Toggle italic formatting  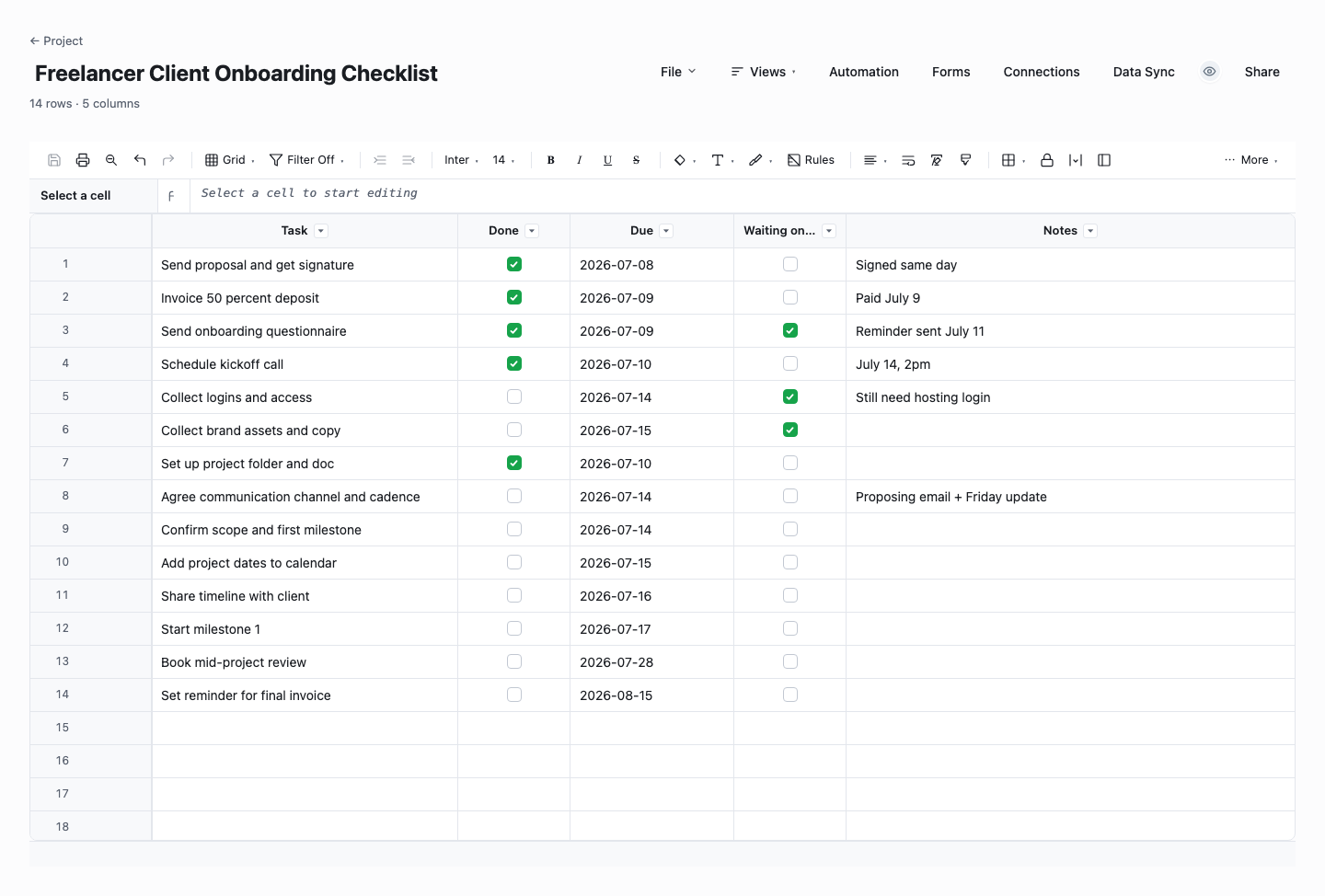(x=580, y=160)
